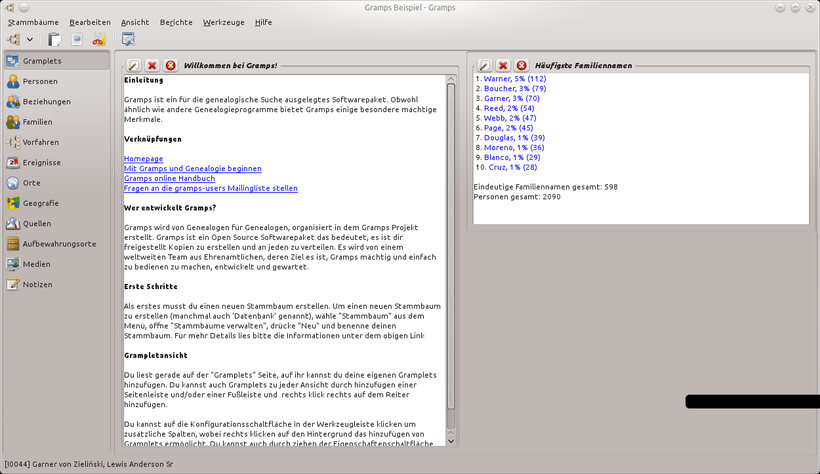The width and height of the screenshot is (820, 474).
Task: Close Häufigste Familiennamen gramplet circled X
Action: (521, 65)
